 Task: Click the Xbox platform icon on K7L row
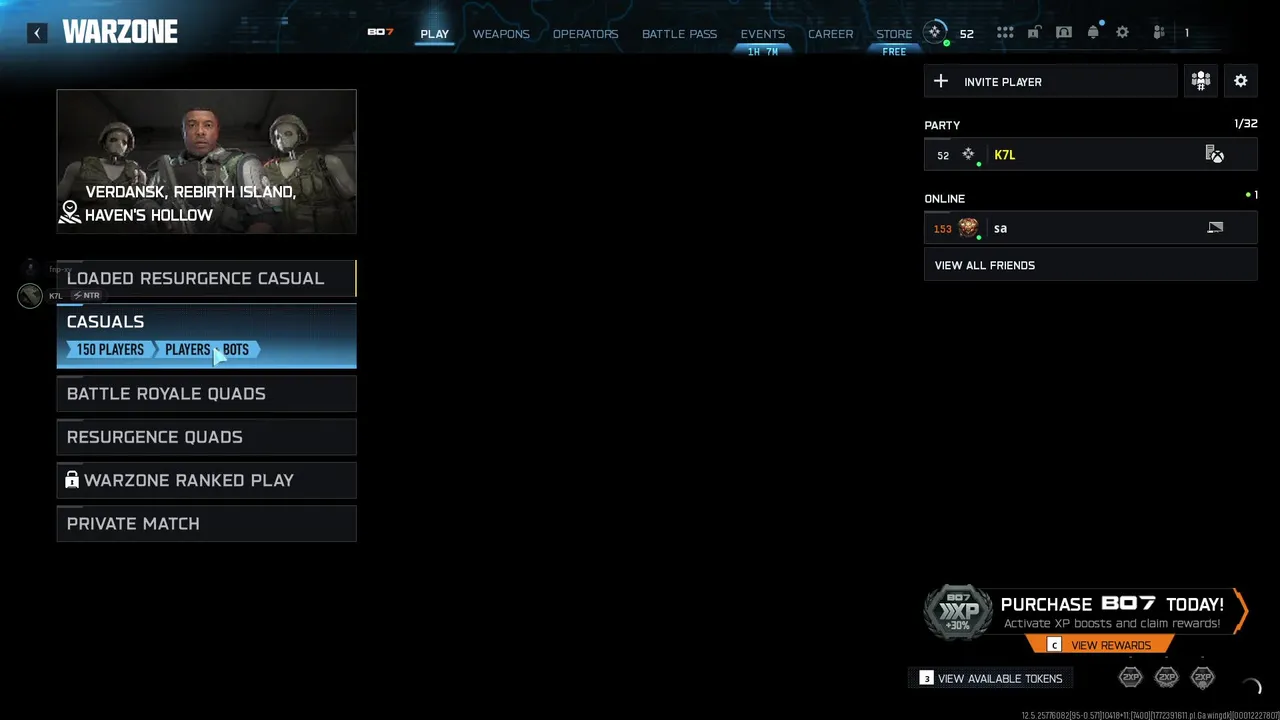point(1214,155)
